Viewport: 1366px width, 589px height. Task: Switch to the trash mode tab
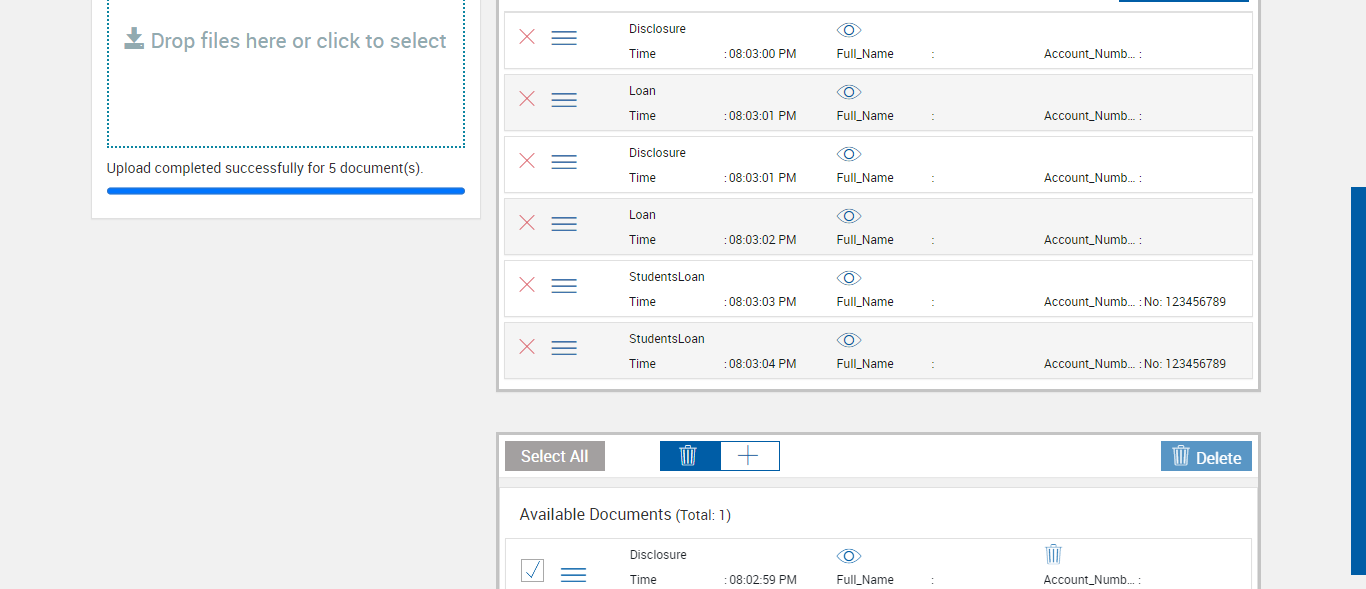pos(689,456)
